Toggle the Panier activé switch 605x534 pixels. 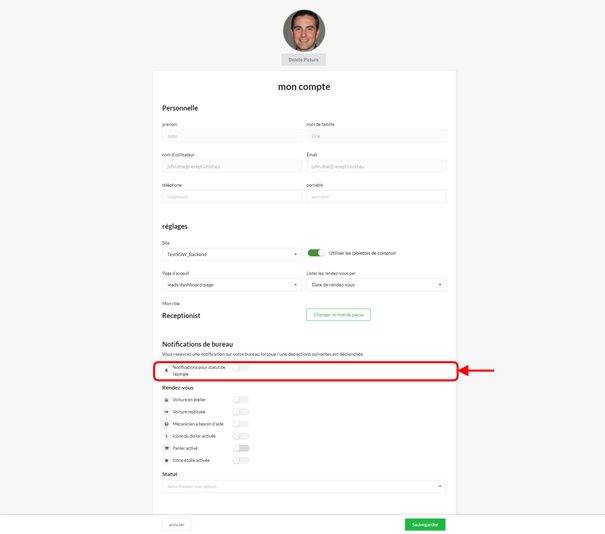pyautogui.click(x=241, y=448)
